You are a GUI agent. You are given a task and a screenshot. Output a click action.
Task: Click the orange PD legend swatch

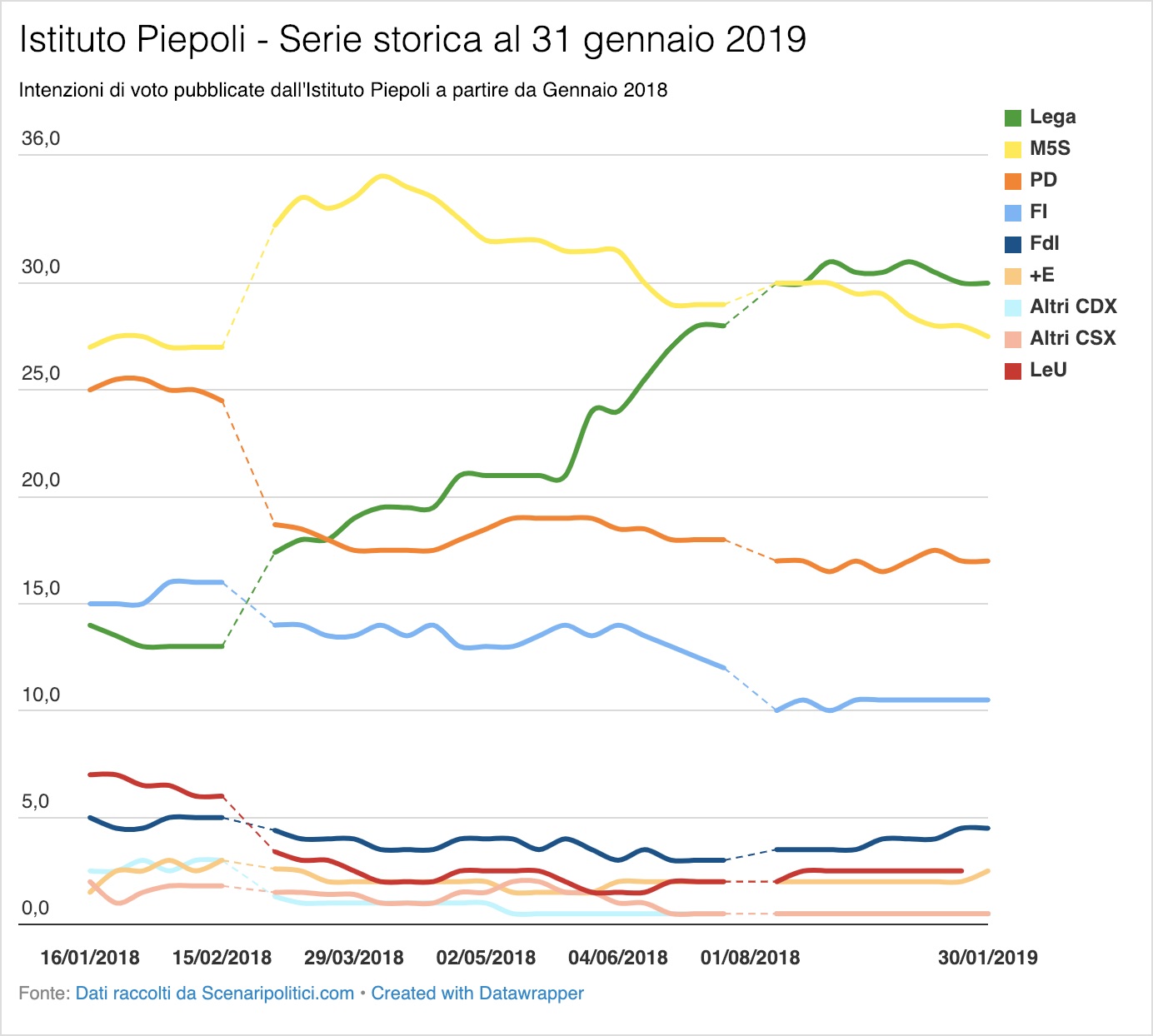pyautogui.click(x=1013, y=182)
